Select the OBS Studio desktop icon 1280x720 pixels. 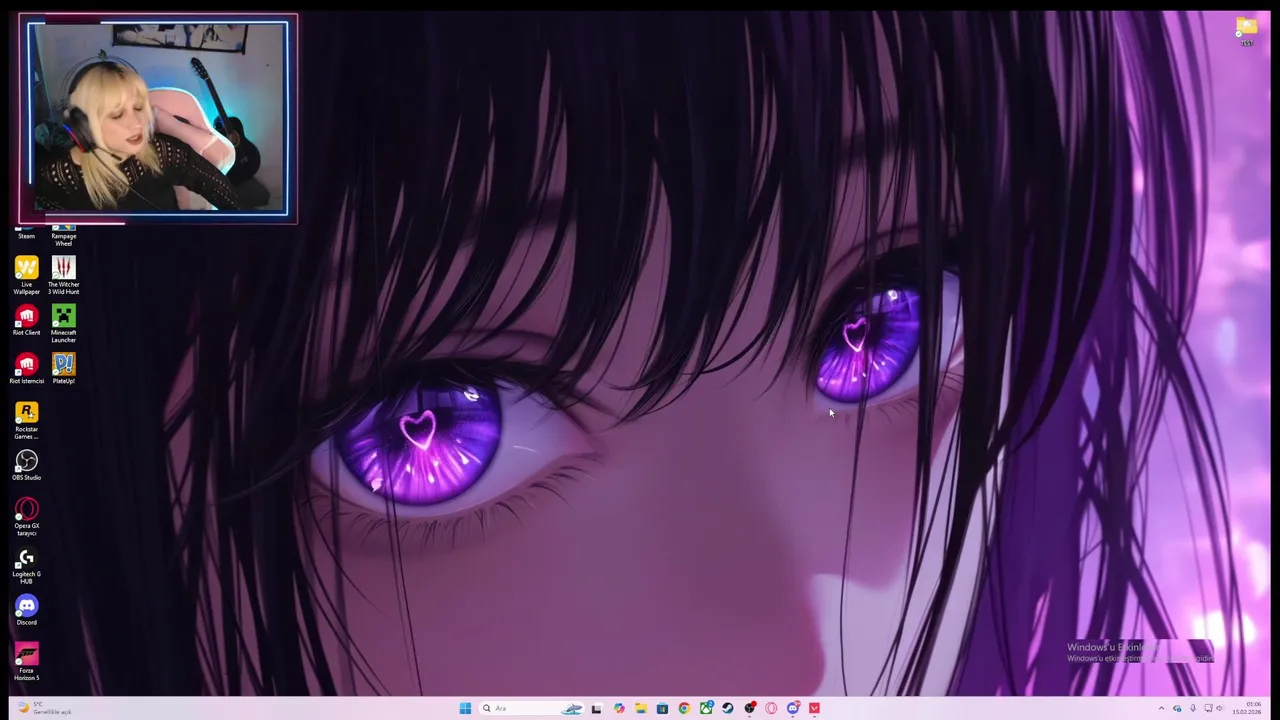pyautogui.click(x=26, y=466)
